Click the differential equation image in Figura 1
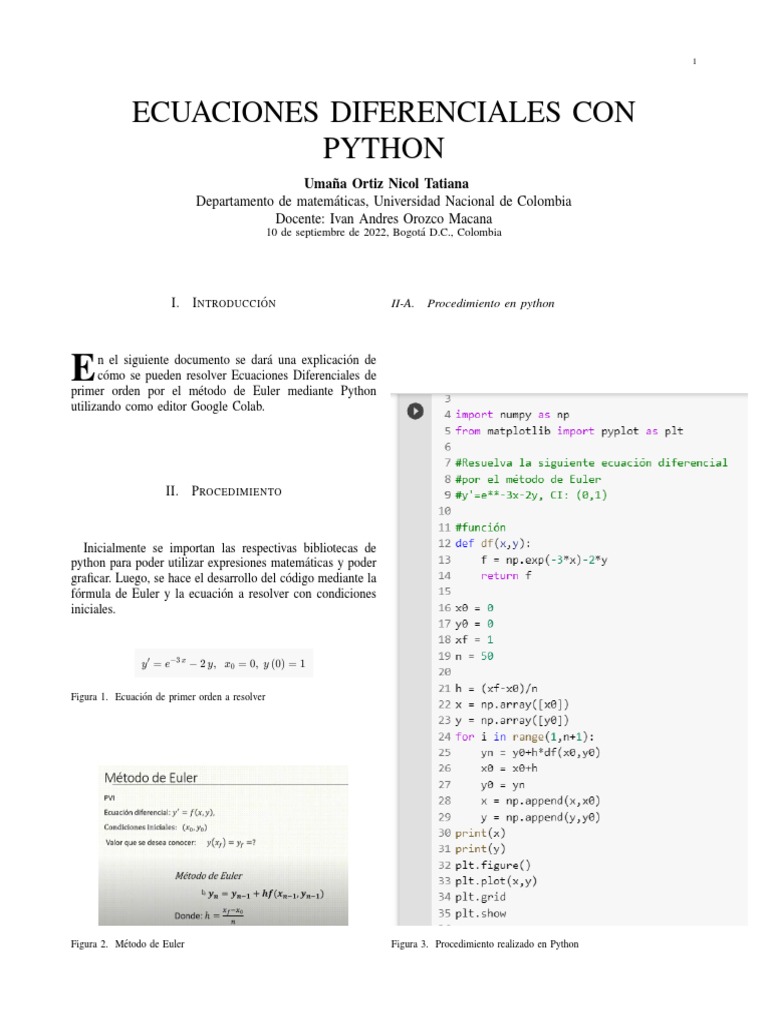 click(x=223, y=664)
